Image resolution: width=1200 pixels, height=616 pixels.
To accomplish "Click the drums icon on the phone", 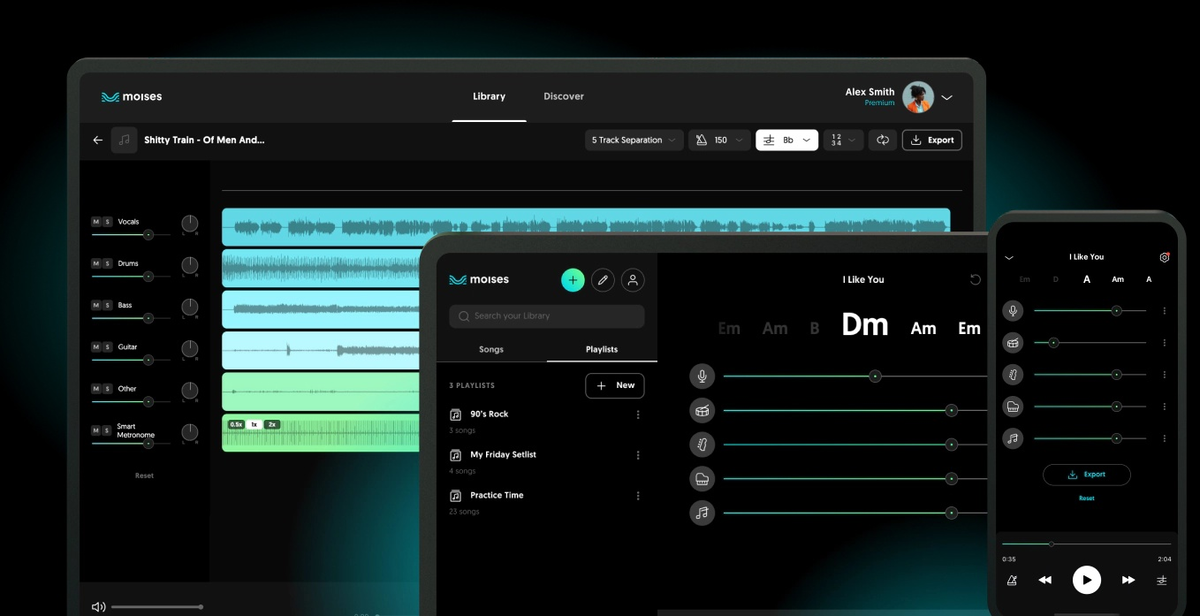I will [1013, 343].
